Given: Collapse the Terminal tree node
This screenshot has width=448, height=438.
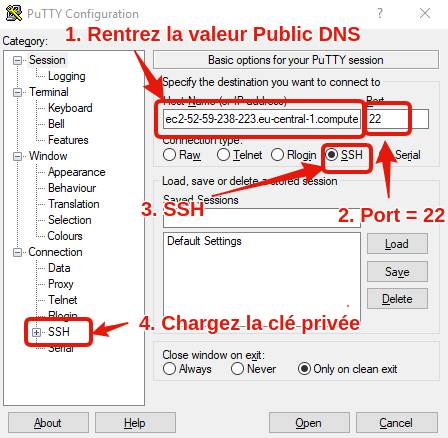Looking at the screenshot, I should [x=17, y=92].
